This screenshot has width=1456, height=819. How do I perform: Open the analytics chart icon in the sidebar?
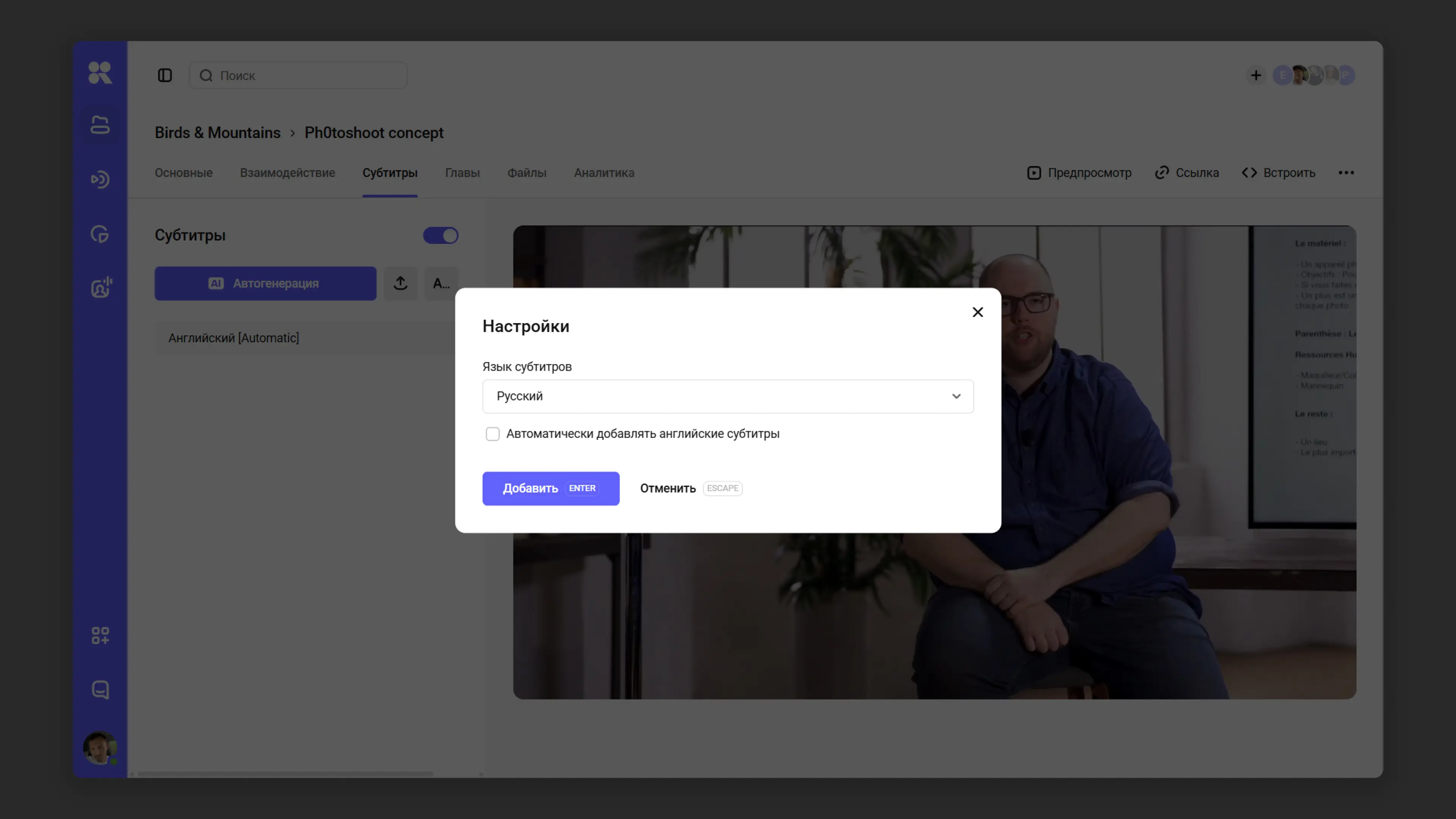click(100, 234)
